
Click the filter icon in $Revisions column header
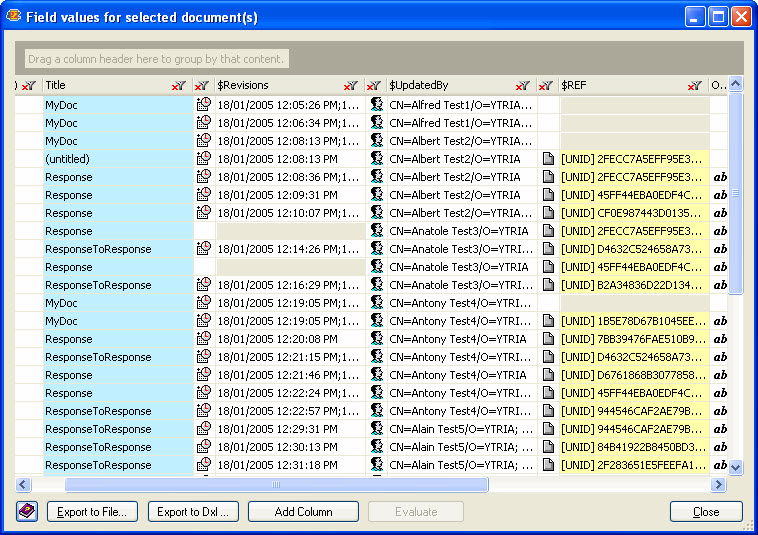[x=351, y=86]
